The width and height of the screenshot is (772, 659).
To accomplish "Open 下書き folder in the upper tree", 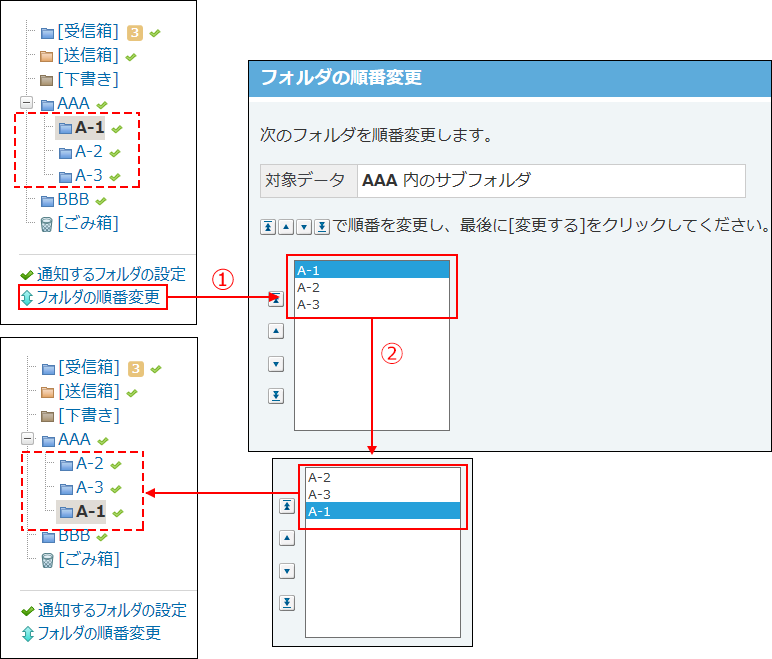I will [88, 79].
